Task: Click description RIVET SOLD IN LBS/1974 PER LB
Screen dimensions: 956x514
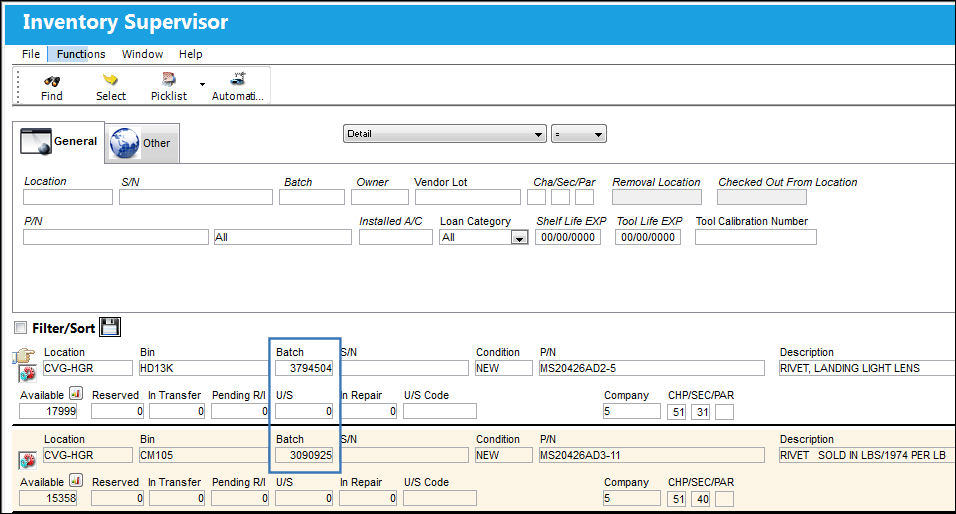Action: [x=866, y=455]
